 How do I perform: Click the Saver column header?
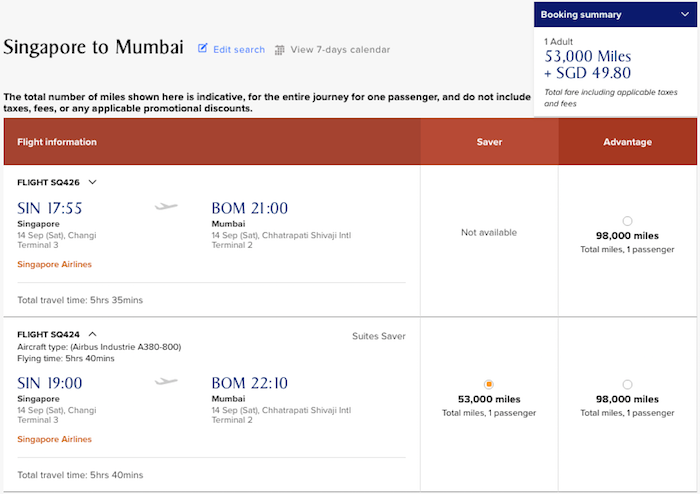point(489,142)
